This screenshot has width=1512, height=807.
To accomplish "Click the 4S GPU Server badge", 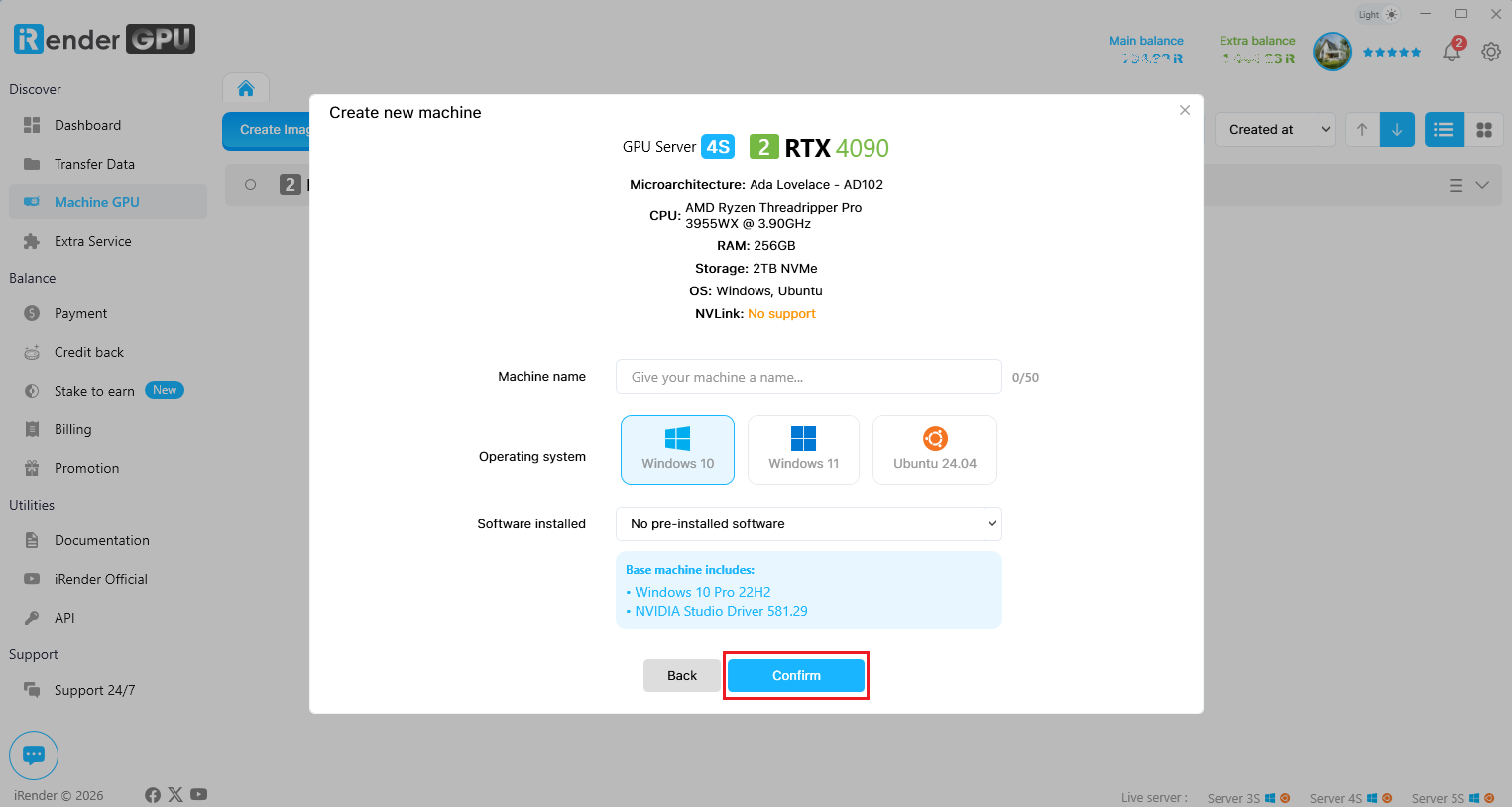I will (x=718, y=147).
